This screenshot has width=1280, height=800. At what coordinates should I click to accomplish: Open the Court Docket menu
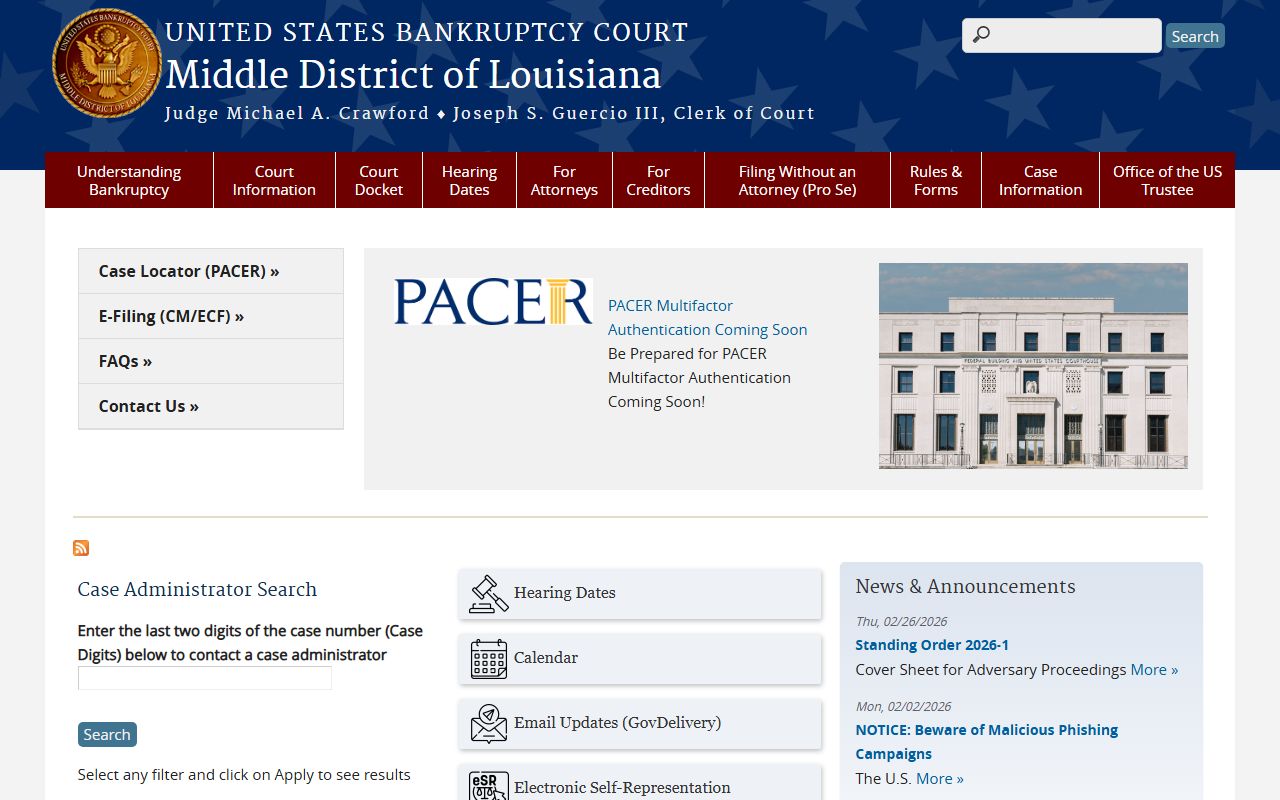click(379, 180)
